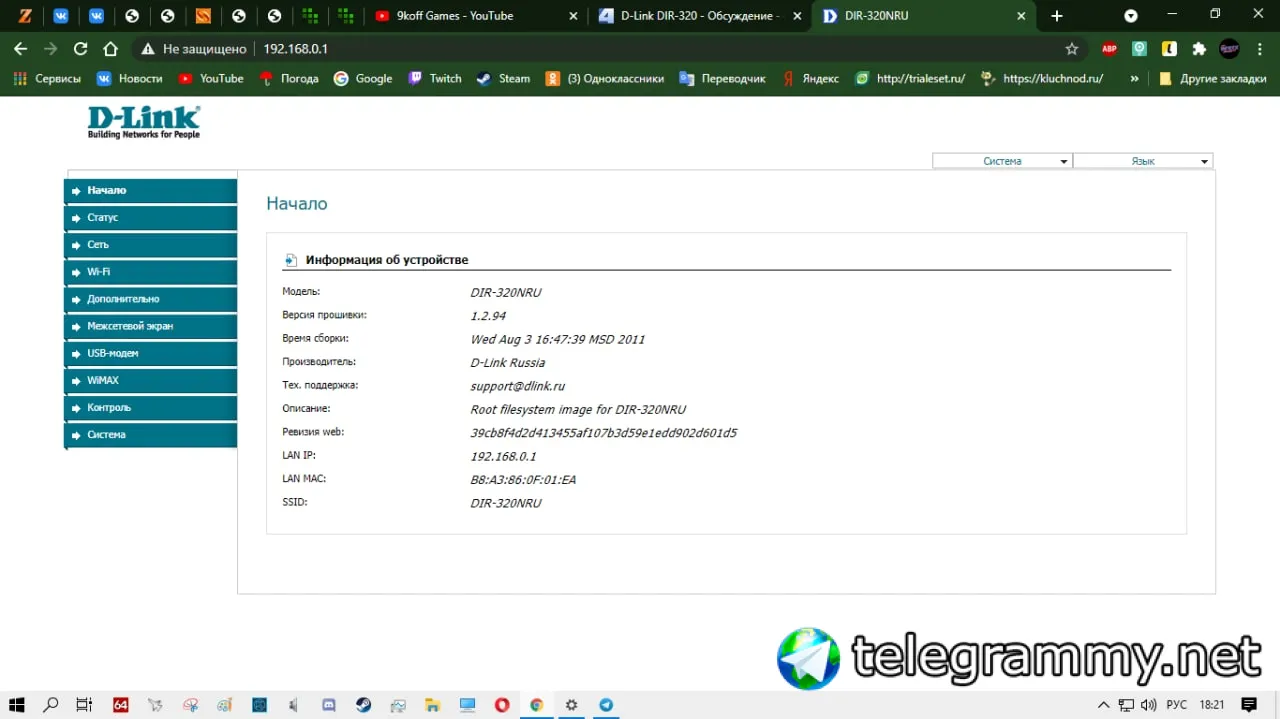
Task: Open the Settings gear on taskbar
Action: (571, 705)
